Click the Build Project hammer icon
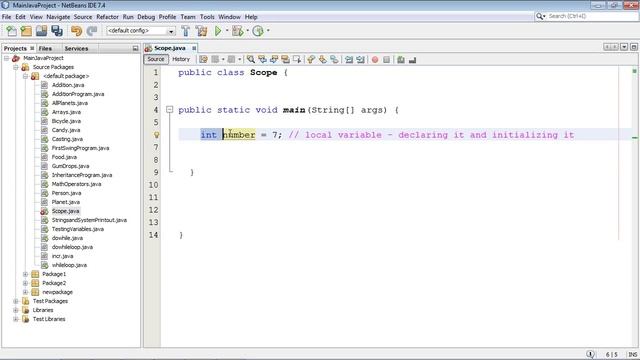The height and width of the screenshot is (360, 640). coord(186,31)
